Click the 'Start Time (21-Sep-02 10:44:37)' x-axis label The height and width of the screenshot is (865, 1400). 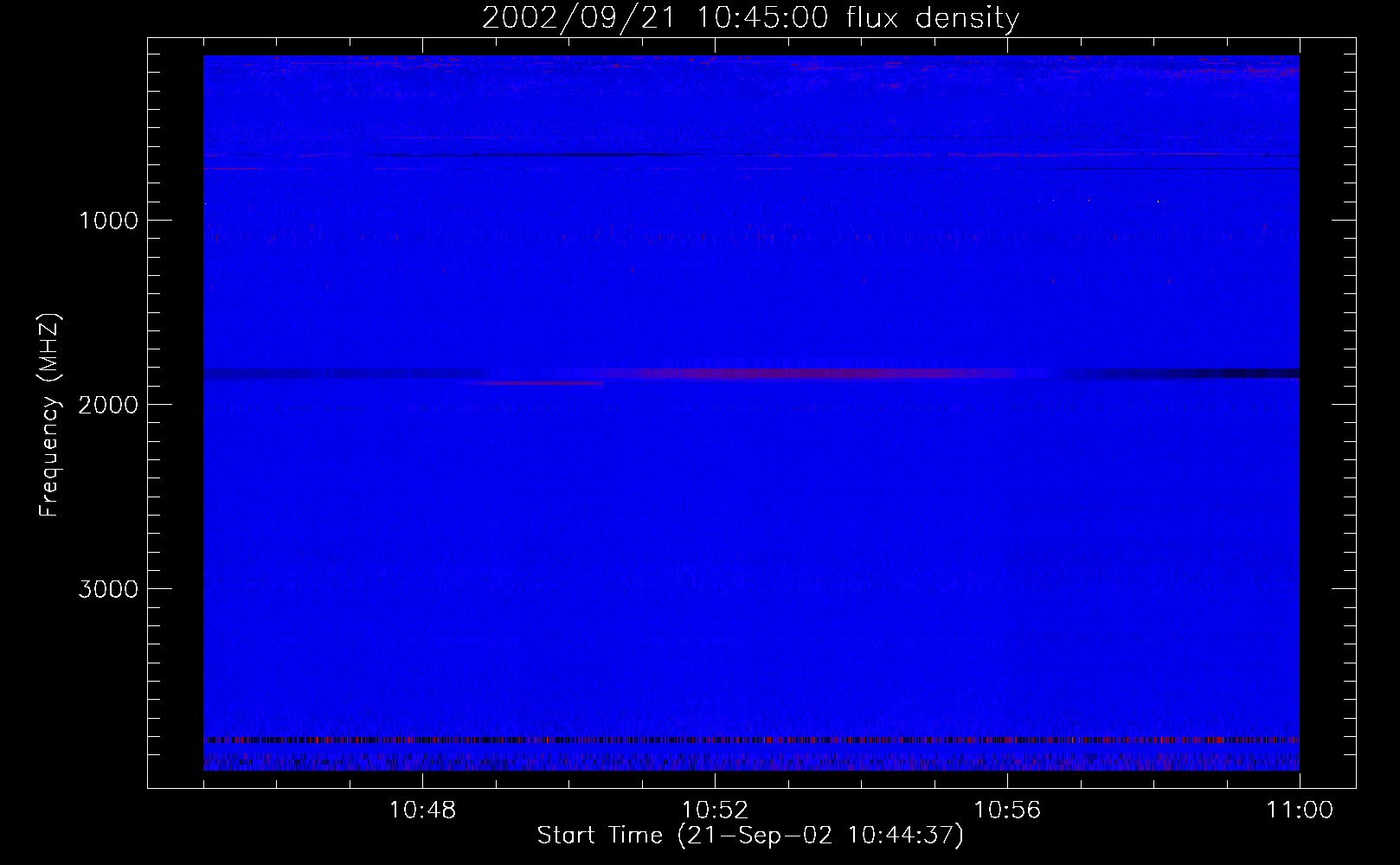749,836
